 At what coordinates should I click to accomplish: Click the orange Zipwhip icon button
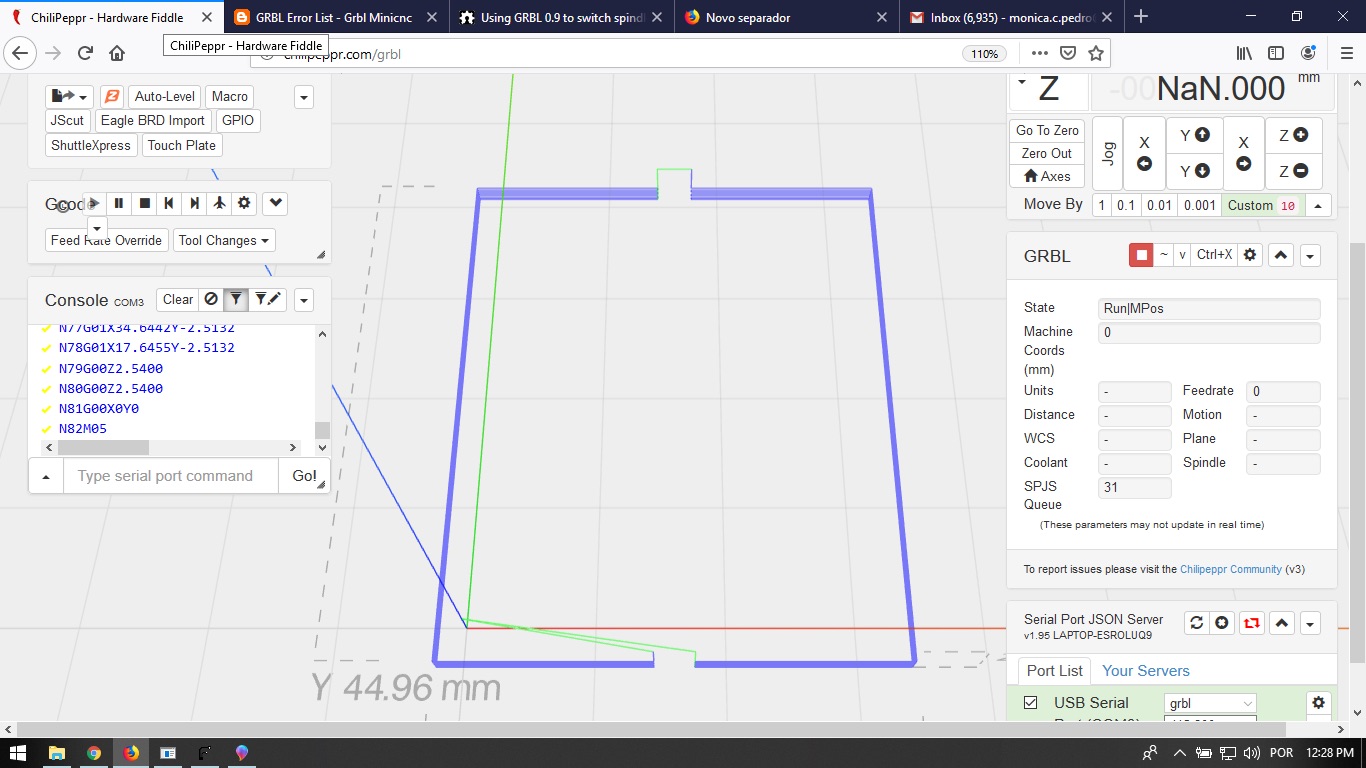click(112, 96)
